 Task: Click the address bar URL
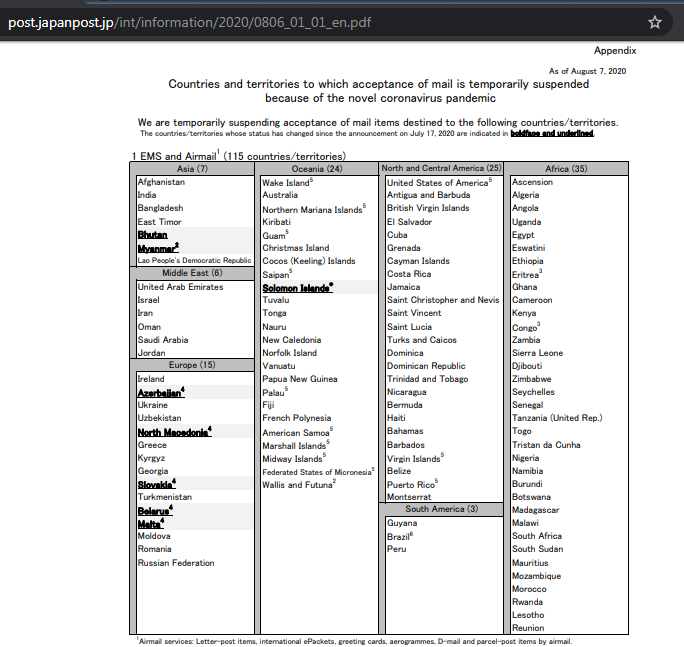coord(189,22)
